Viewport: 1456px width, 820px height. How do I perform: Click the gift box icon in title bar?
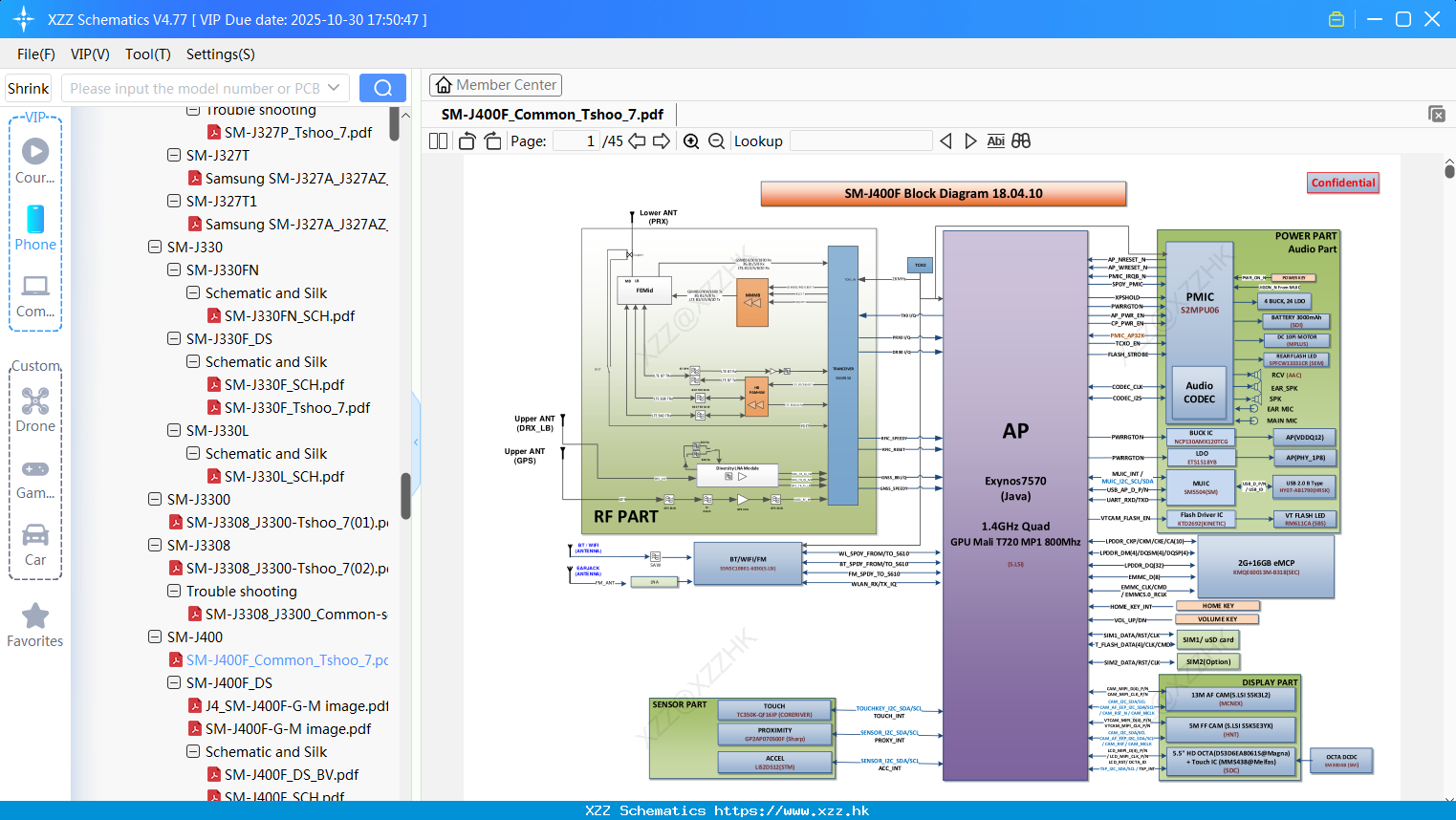click(x=1336, y=19)
